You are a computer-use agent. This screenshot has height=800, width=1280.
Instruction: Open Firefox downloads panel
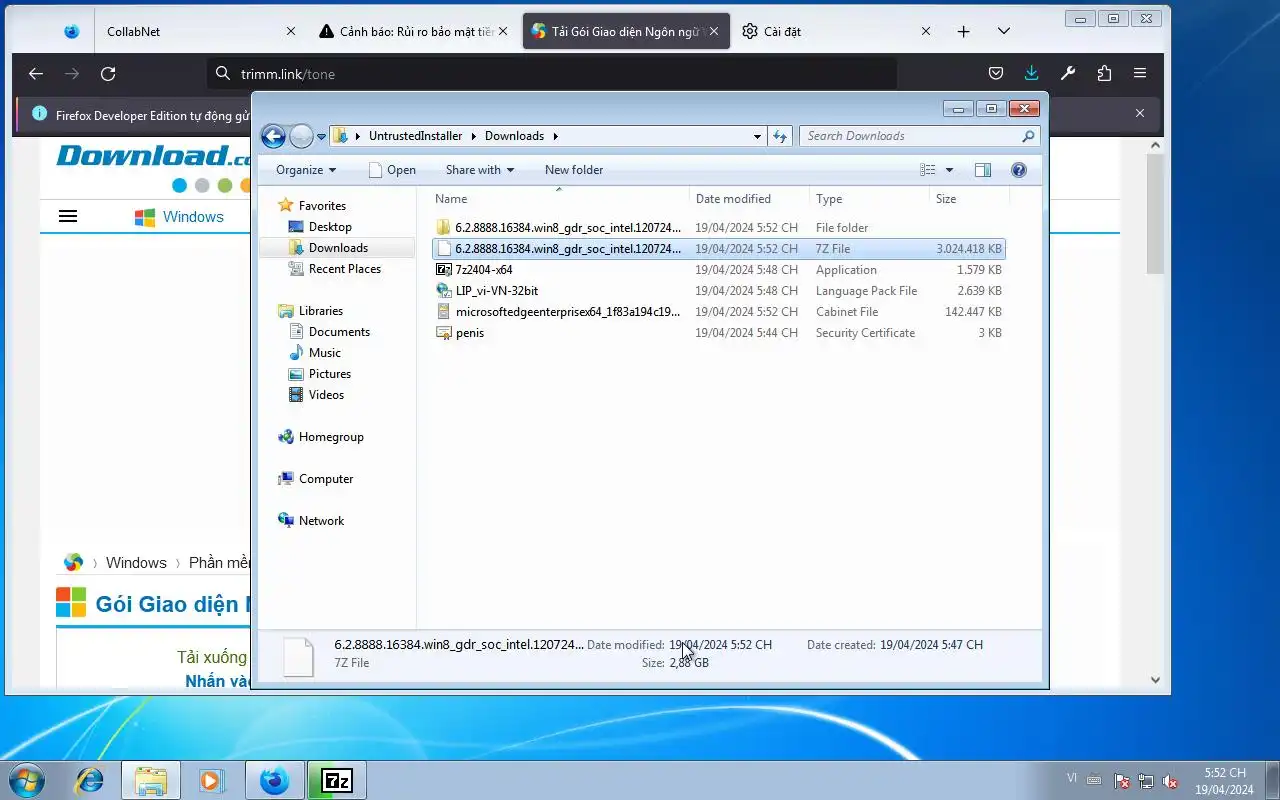click(x=1032, y=73)
